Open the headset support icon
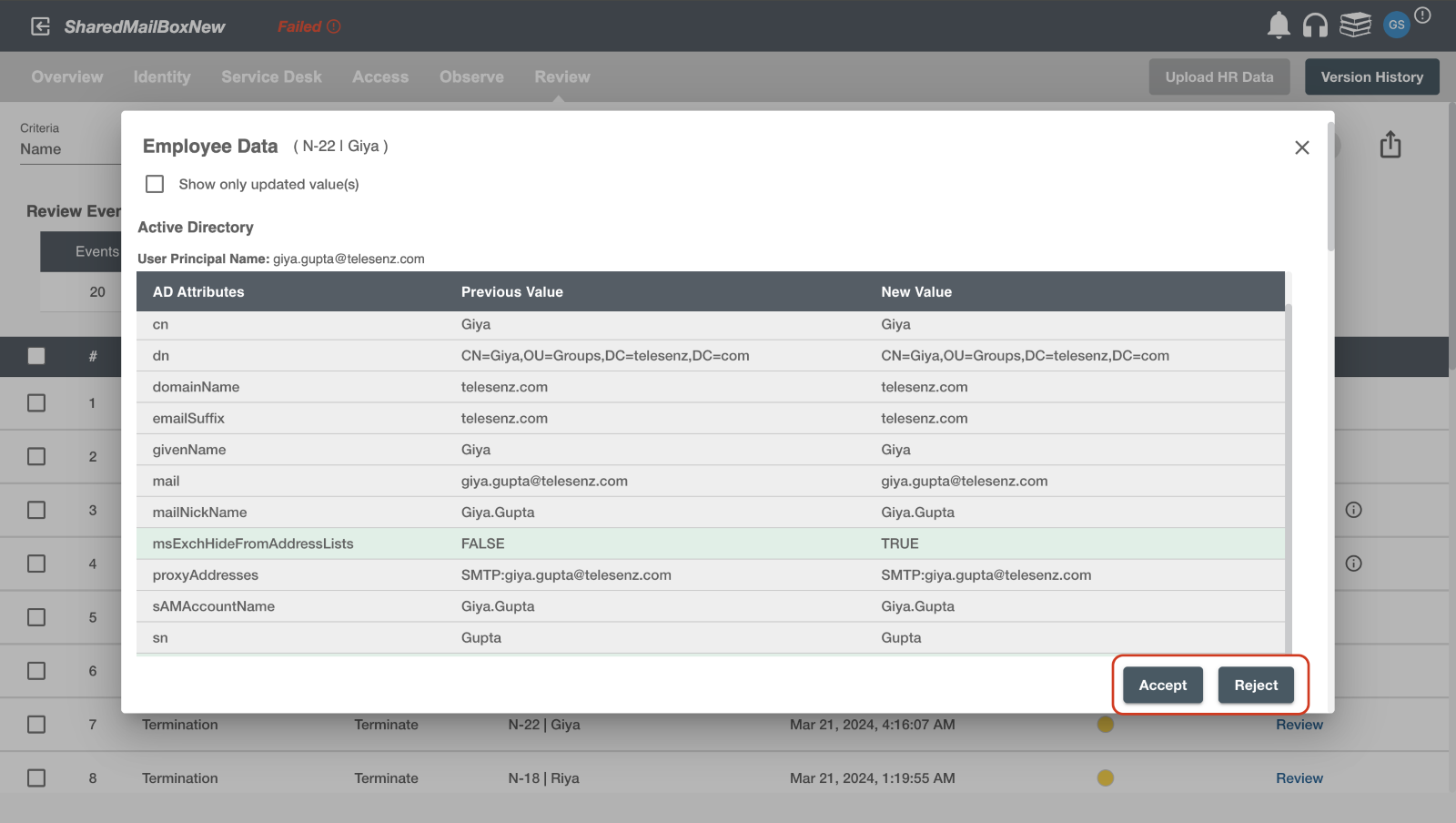 (x=1315, y=25)
